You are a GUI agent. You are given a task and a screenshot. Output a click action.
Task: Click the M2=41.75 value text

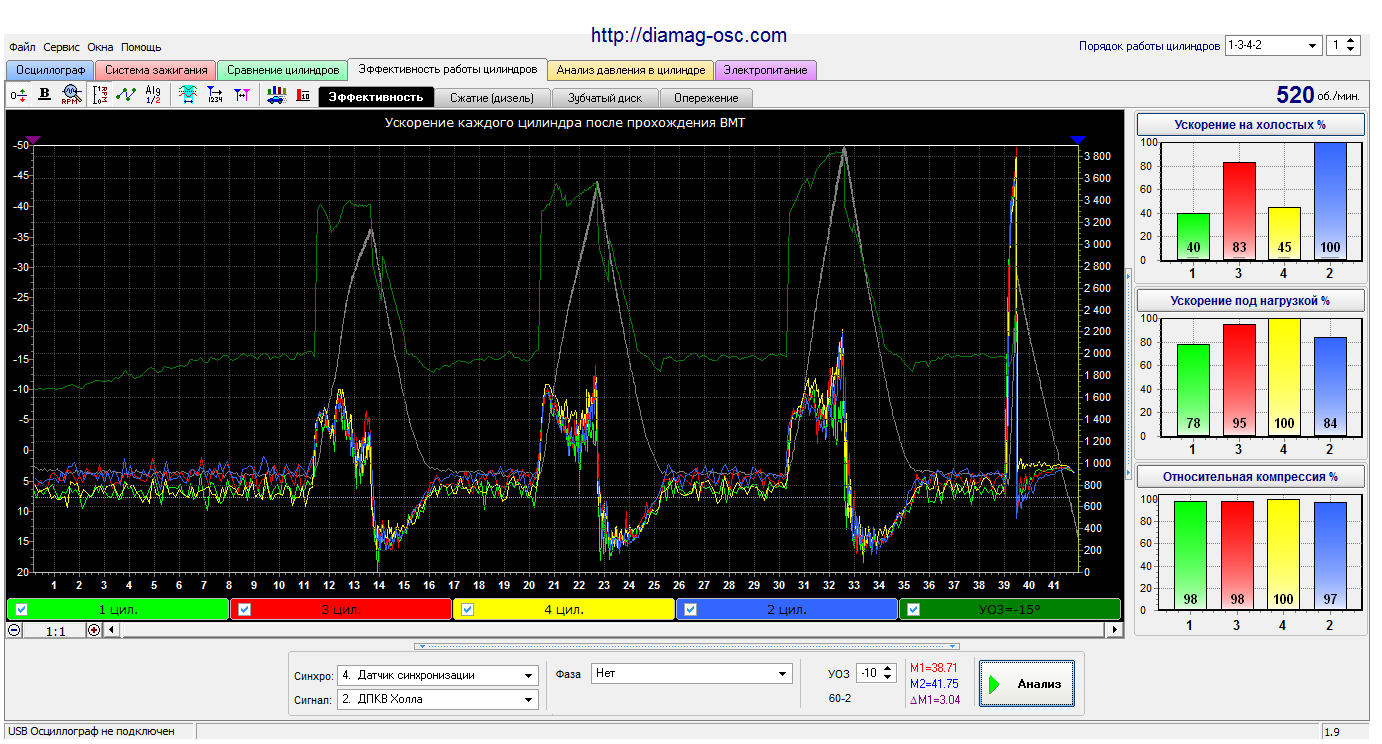pos(934,683)
